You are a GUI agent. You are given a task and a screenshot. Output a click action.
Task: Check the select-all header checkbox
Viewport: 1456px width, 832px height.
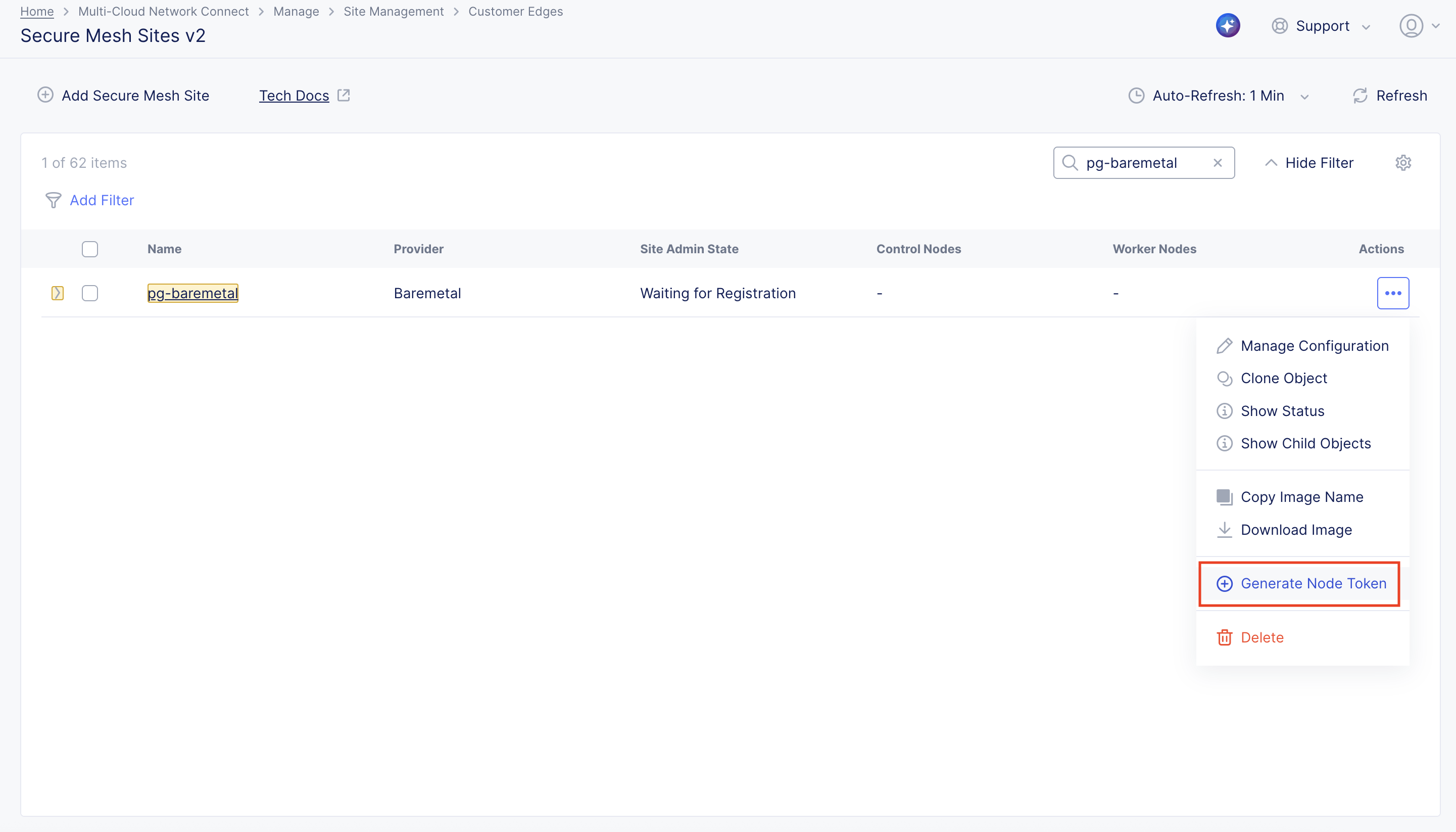tap(89, 249)
